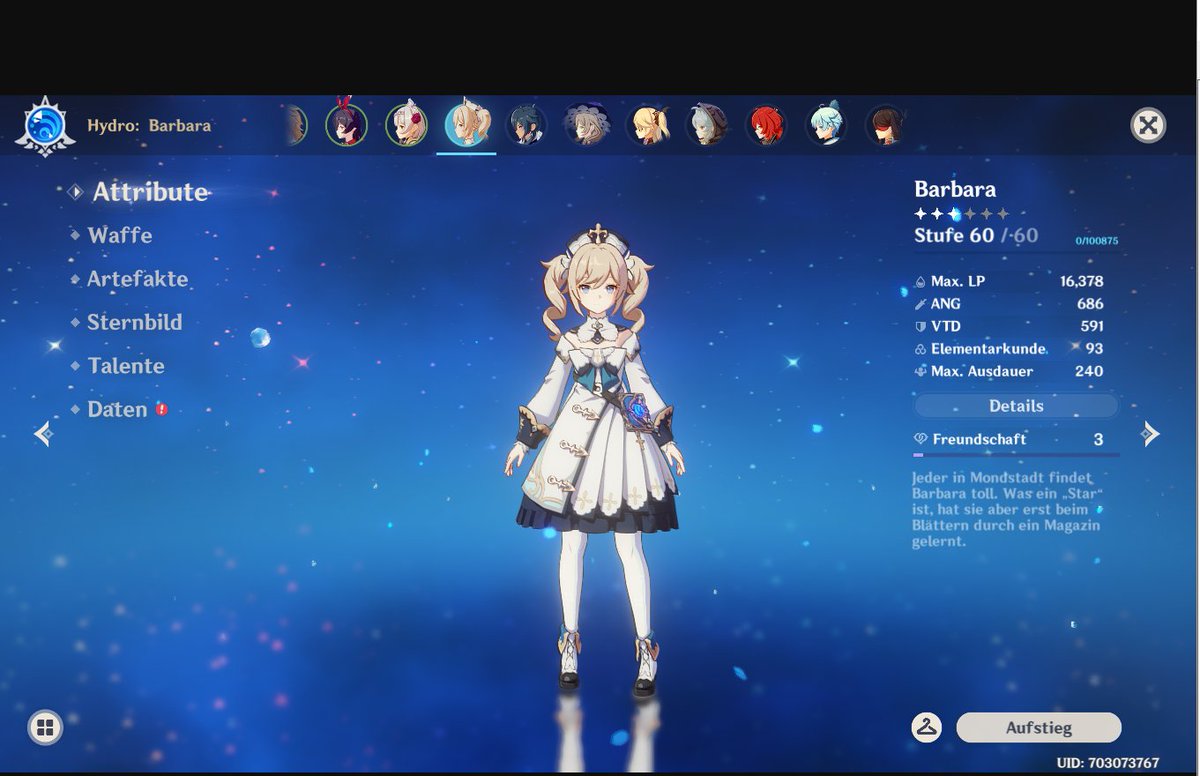Click the ANG value 686
1200x776 pixels.
(x=1091, y=304)
